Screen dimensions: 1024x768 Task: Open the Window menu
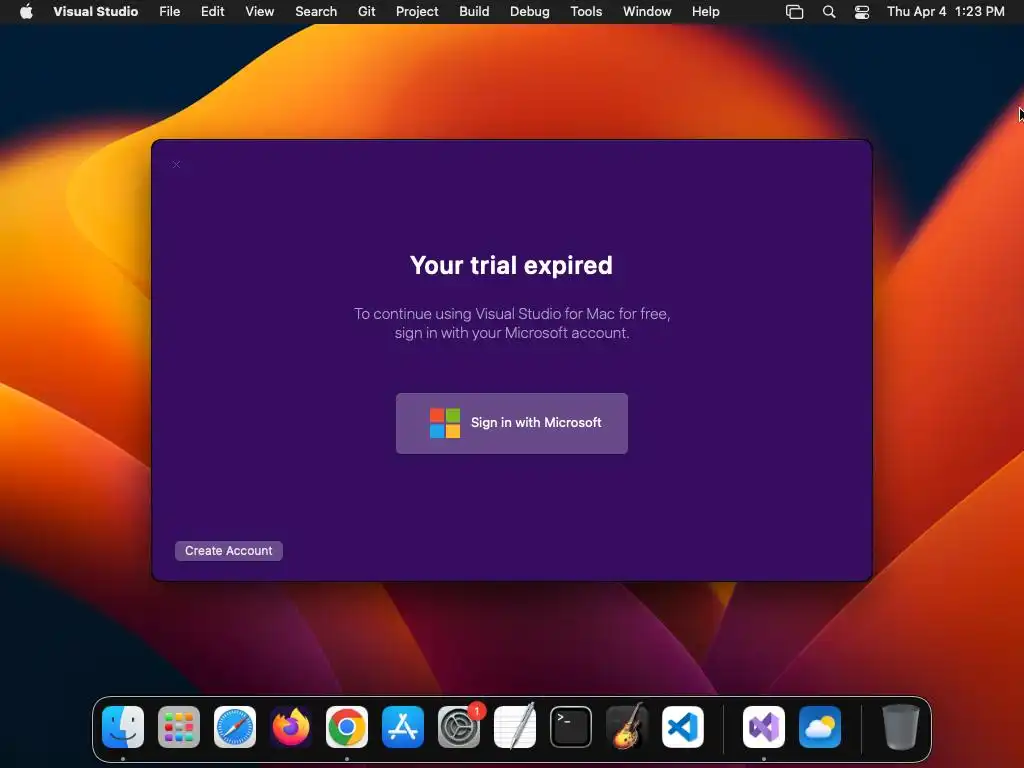pyautogui.click(x=647, y=12)
